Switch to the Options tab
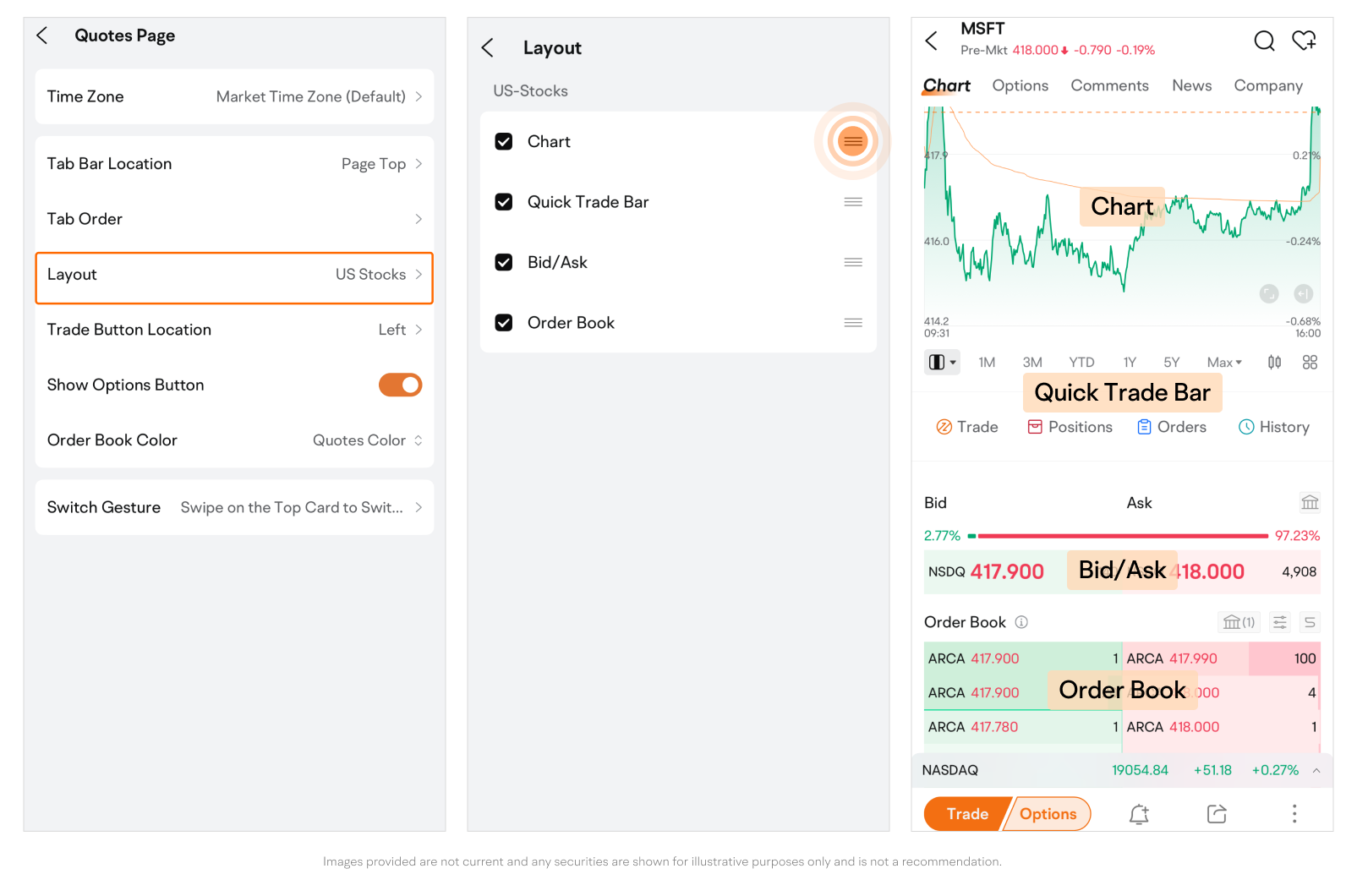 point(1020,85)
